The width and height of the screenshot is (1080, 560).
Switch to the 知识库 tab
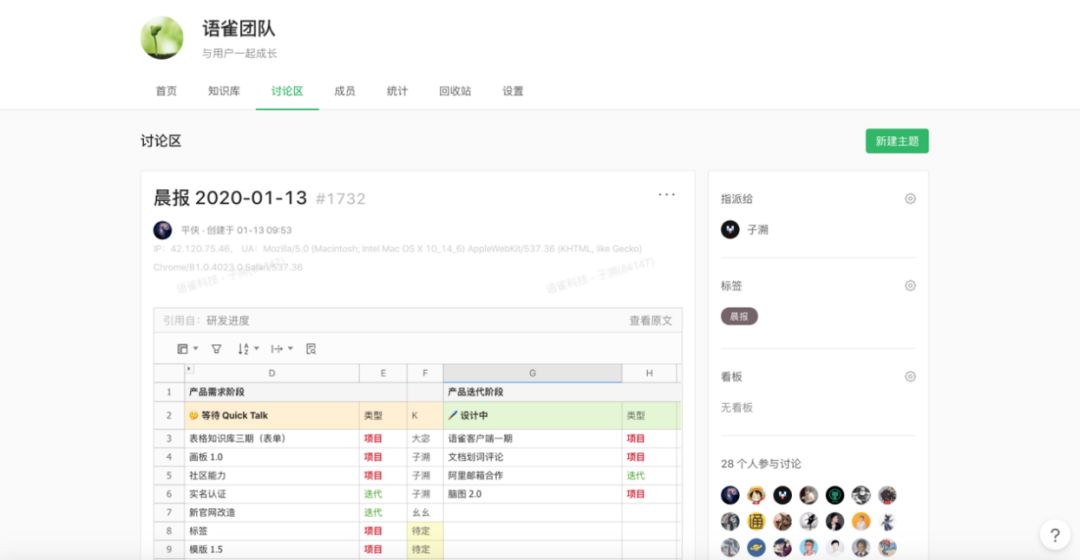[224, 91]
